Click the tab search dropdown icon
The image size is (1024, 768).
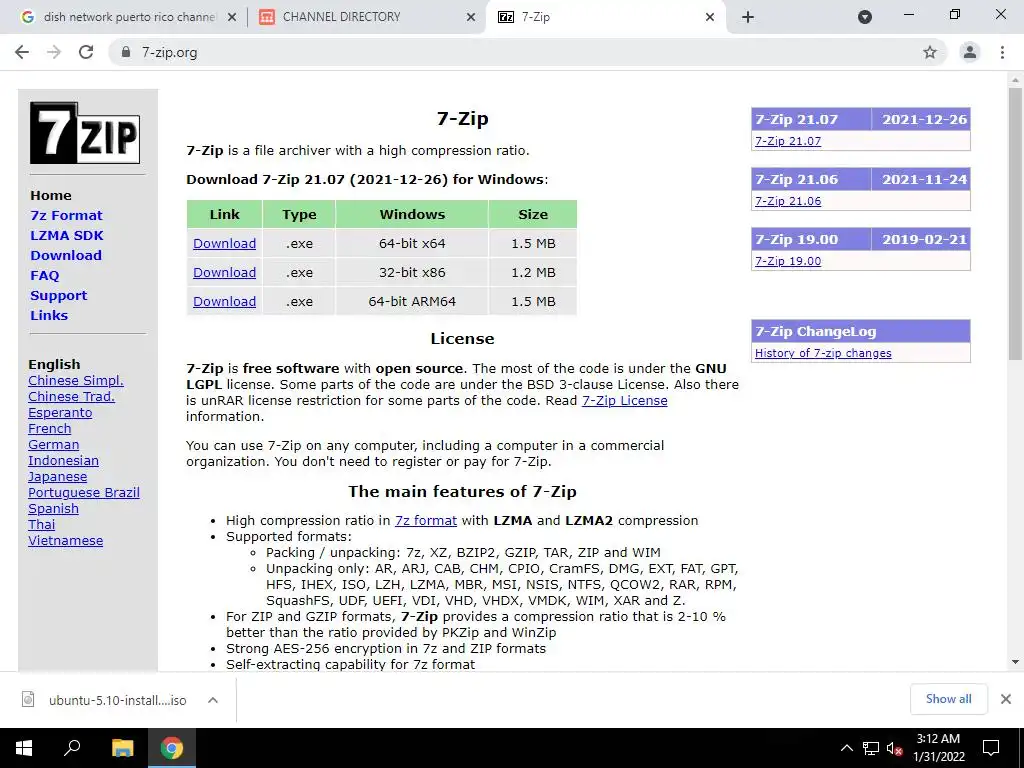[x=865, y=17]
